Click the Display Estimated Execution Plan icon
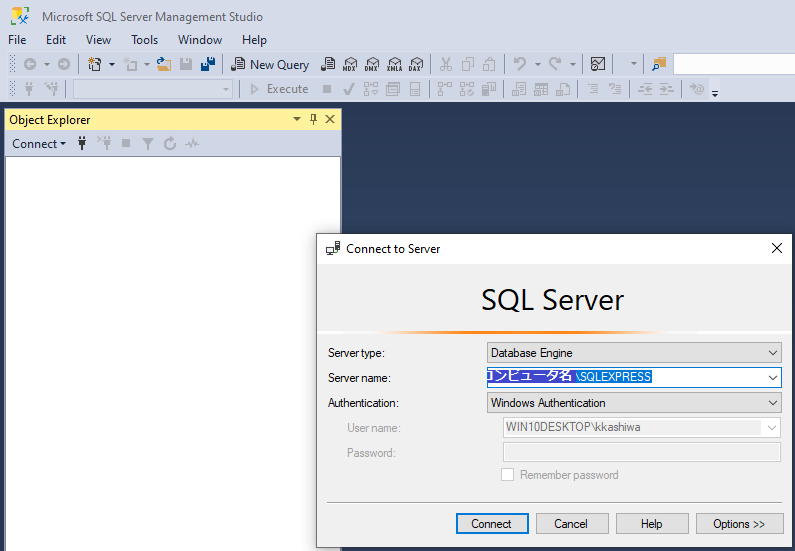795x551 pixels. pyautogui.click(x=371, y=89)
